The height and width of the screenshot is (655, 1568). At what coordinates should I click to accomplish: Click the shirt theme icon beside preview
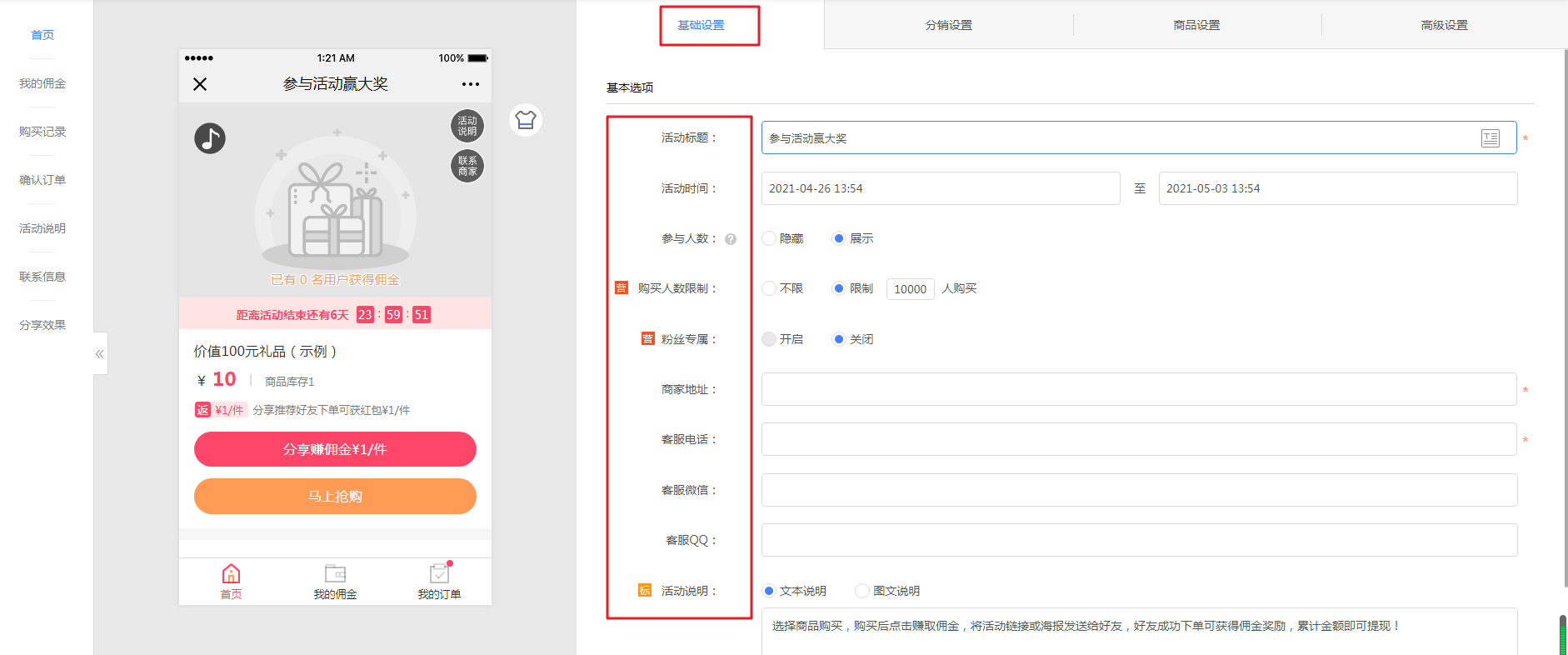(x=526, y=120)
